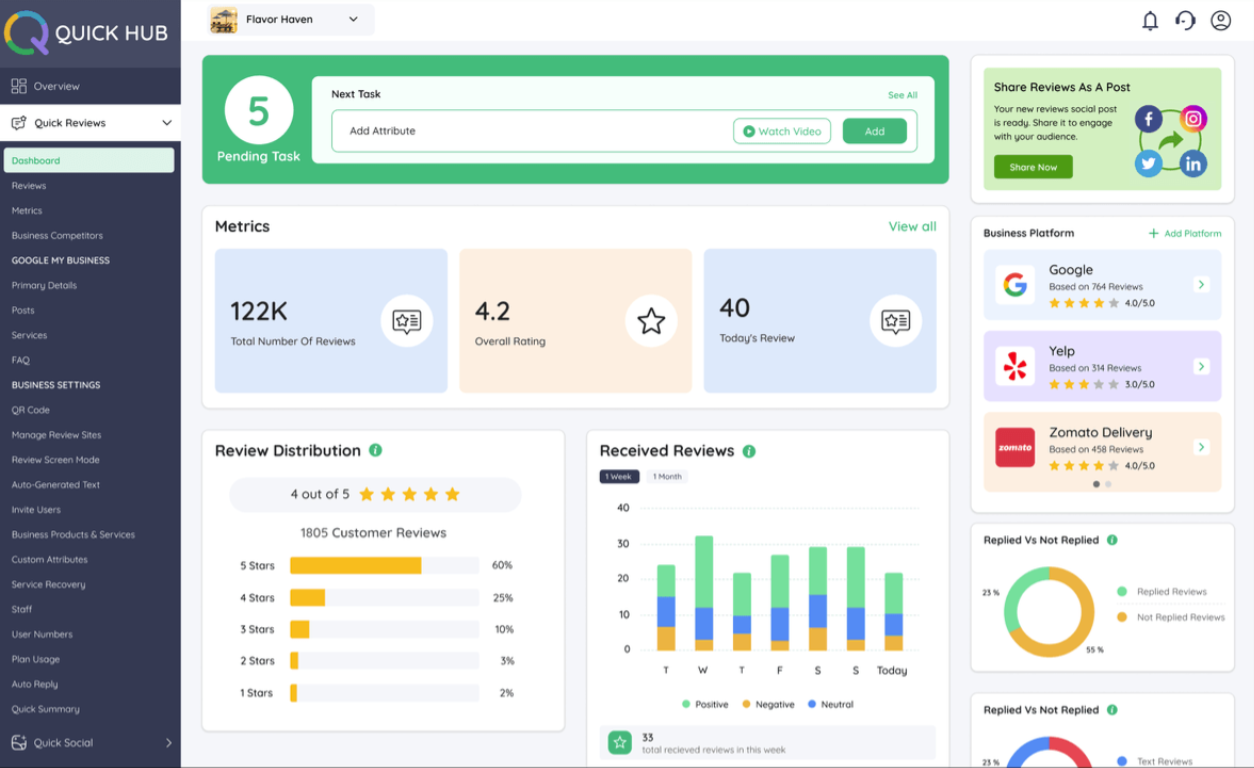
Task: Open View all in Metrics panel
Action: point(911,226)
